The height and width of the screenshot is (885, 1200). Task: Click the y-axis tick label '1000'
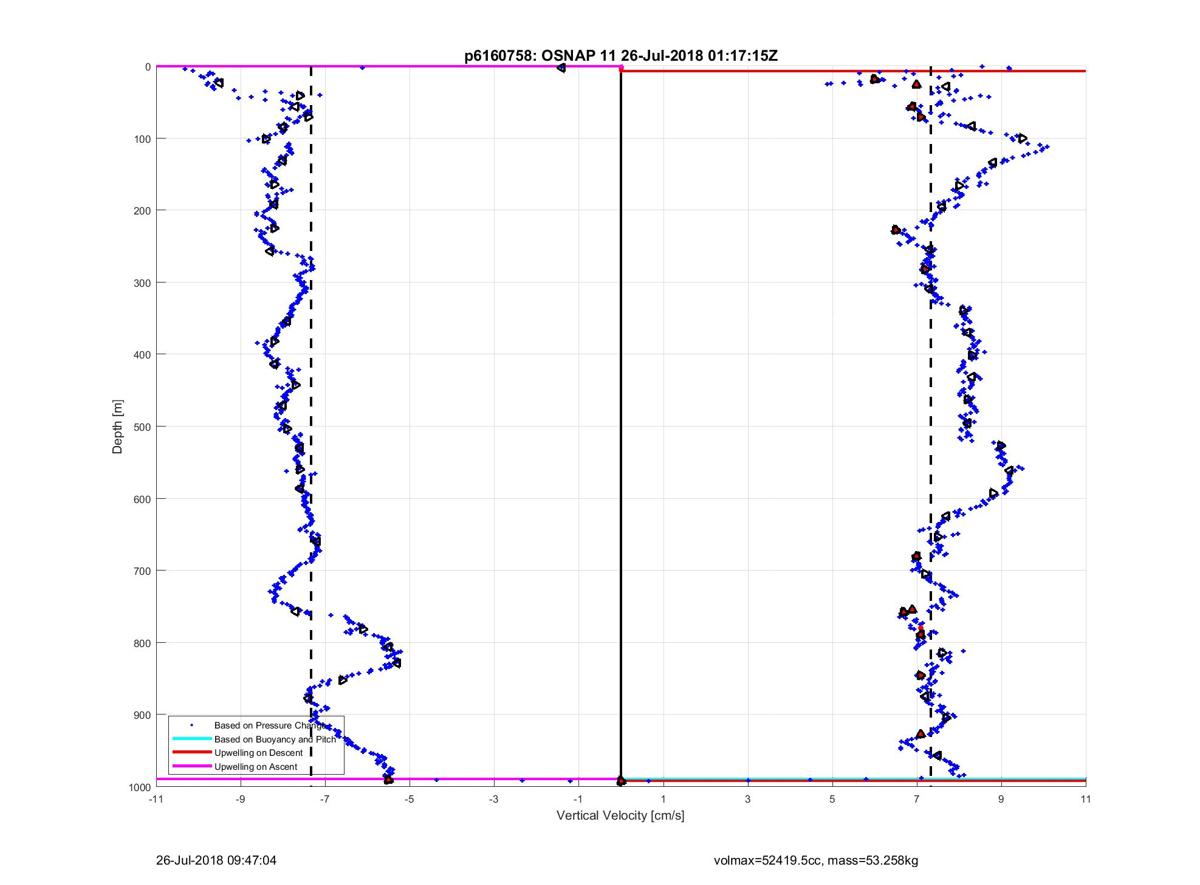(x=138, y=787)
